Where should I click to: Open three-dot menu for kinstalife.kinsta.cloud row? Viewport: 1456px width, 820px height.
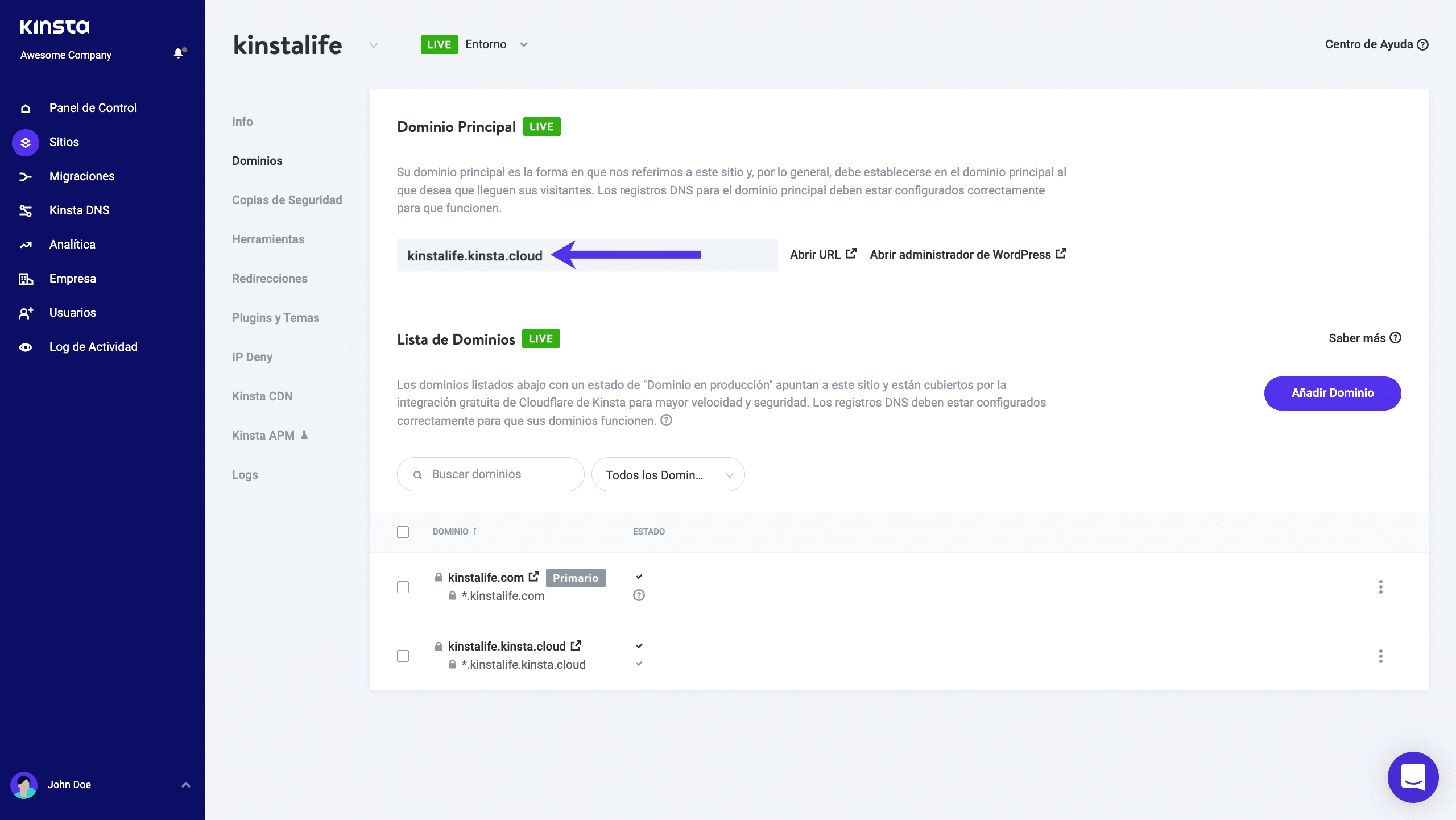[x=1380, y=656]
